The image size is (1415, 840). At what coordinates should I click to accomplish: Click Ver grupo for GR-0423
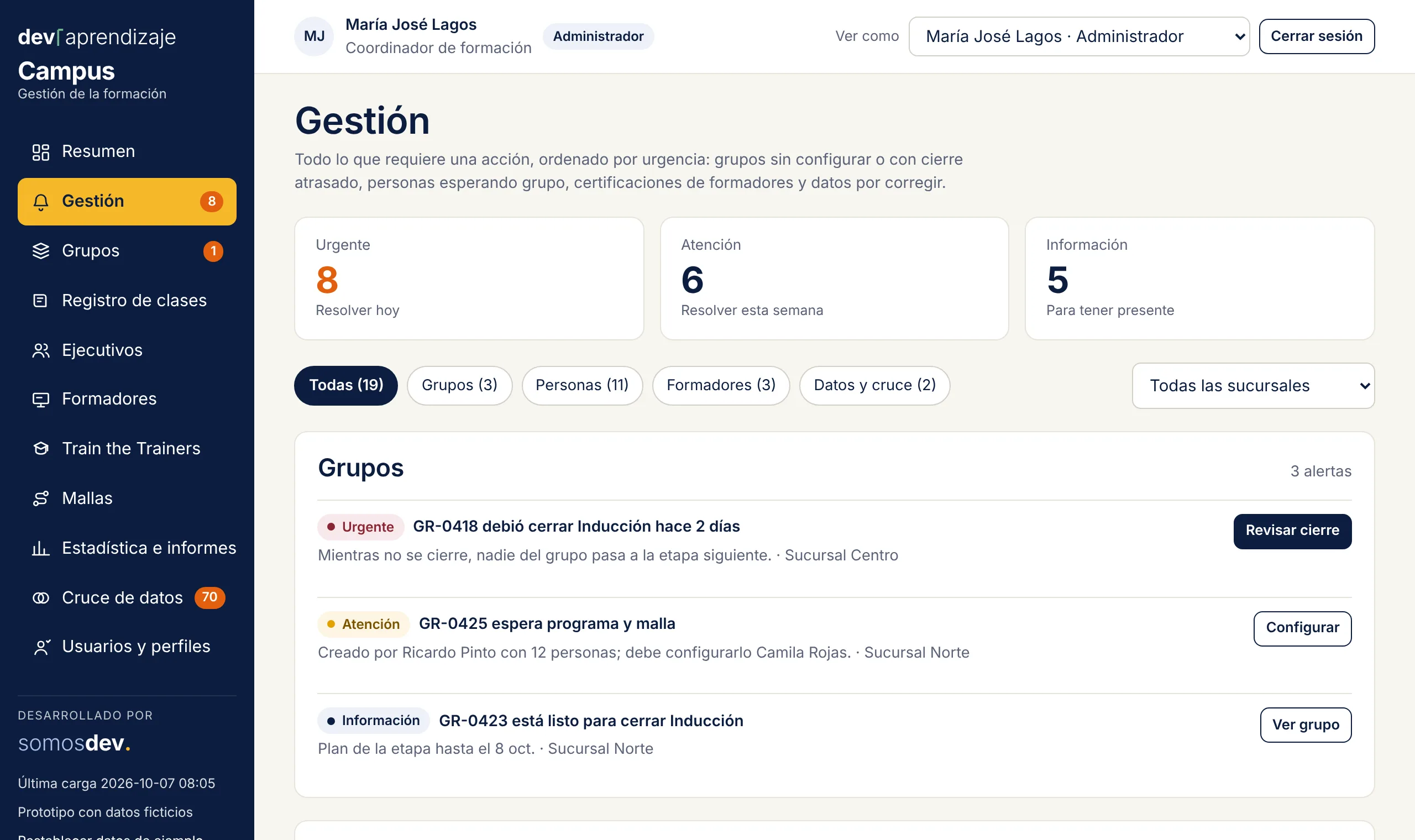(1306, 725)
